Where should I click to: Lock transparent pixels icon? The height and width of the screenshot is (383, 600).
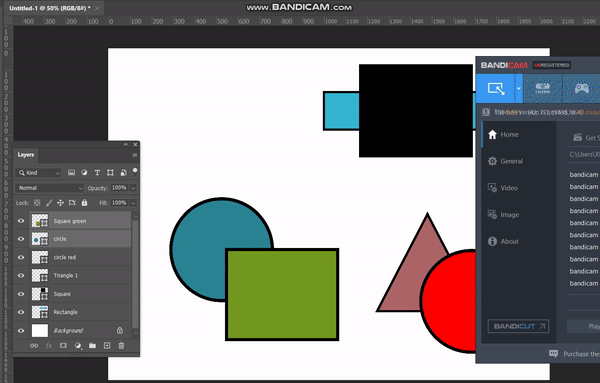[x=37, y=203]
